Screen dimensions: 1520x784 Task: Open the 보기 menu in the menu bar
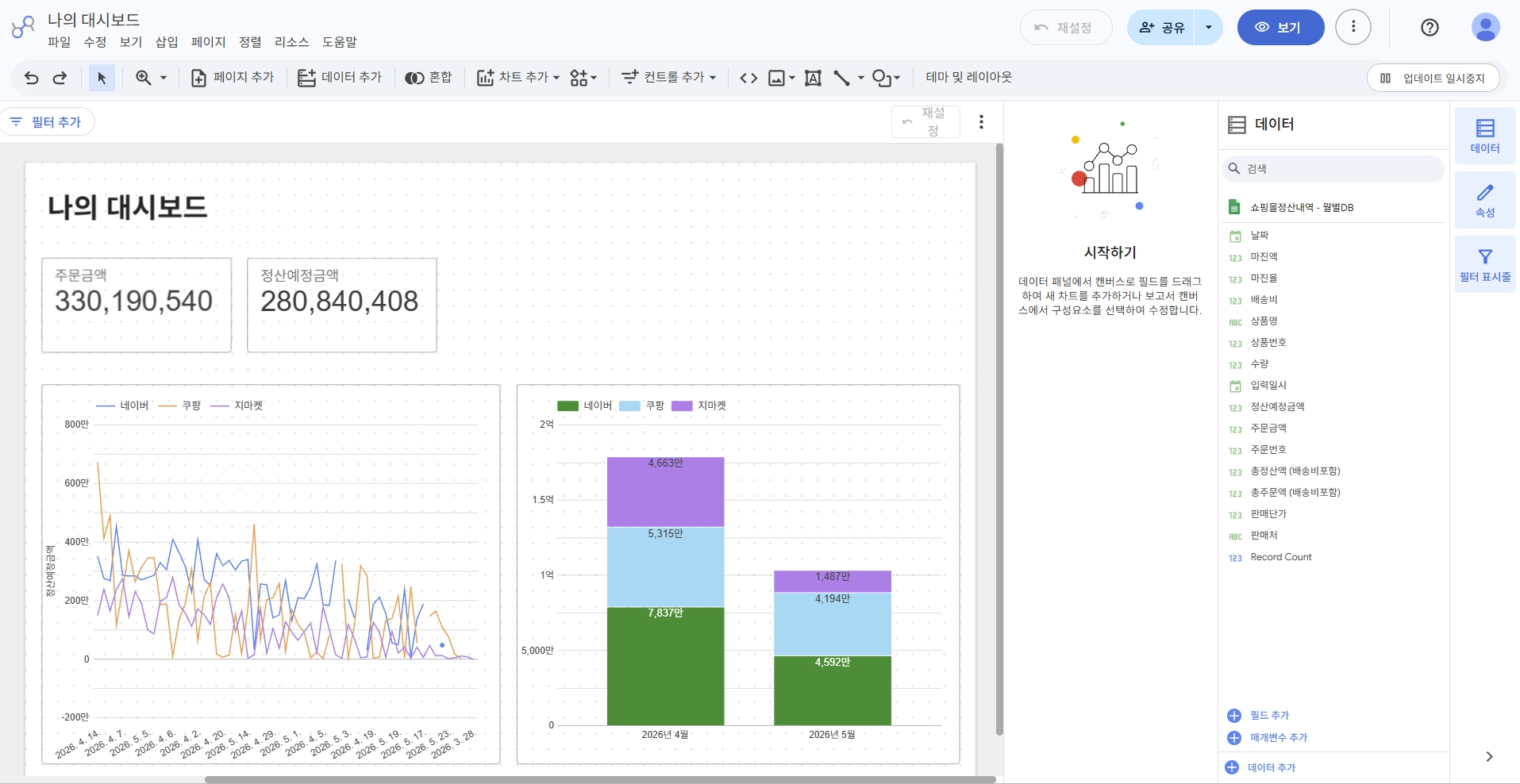tap(131, 42)
